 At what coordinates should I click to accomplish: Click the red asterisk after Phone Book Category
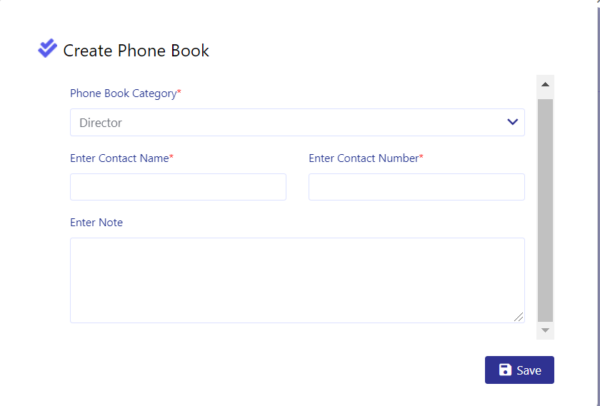click(179, 91)
